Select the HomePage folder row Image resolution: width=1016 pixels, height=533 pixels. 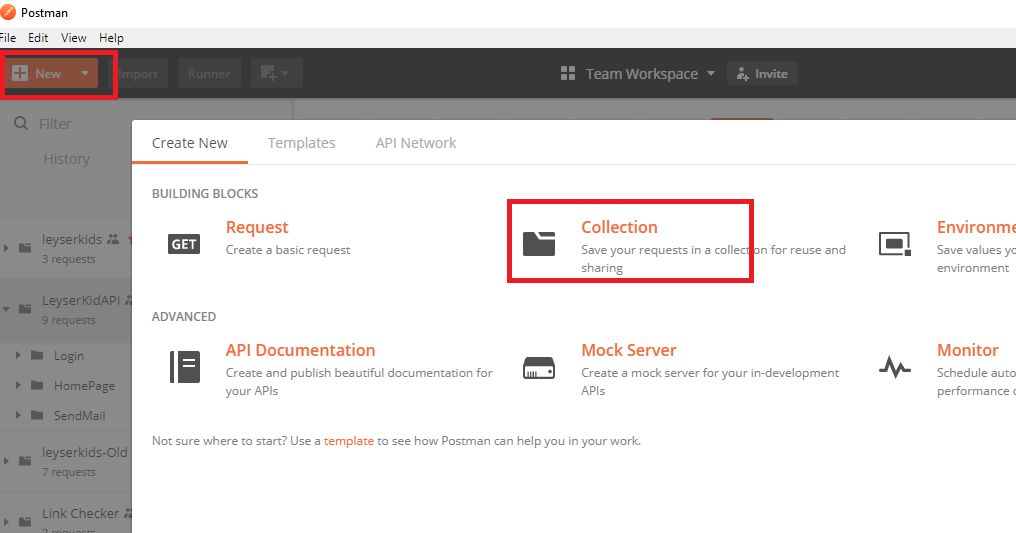point(65,385)
